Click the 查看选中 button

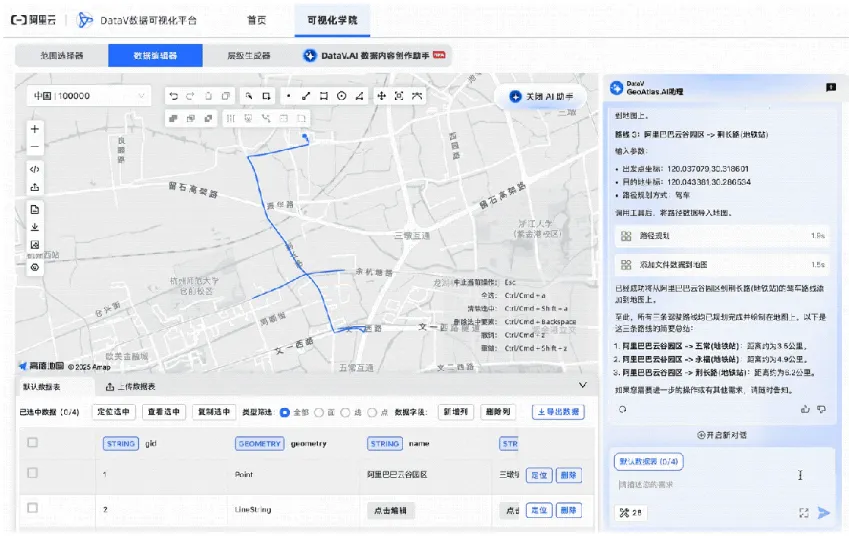[x=164, y=411]
